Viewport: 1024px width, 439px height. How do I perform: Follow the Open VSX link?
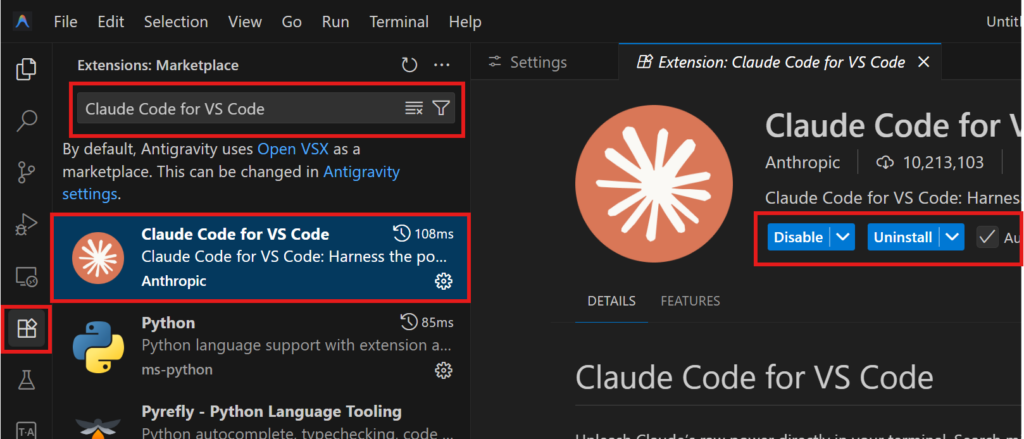tap(293, 150)
